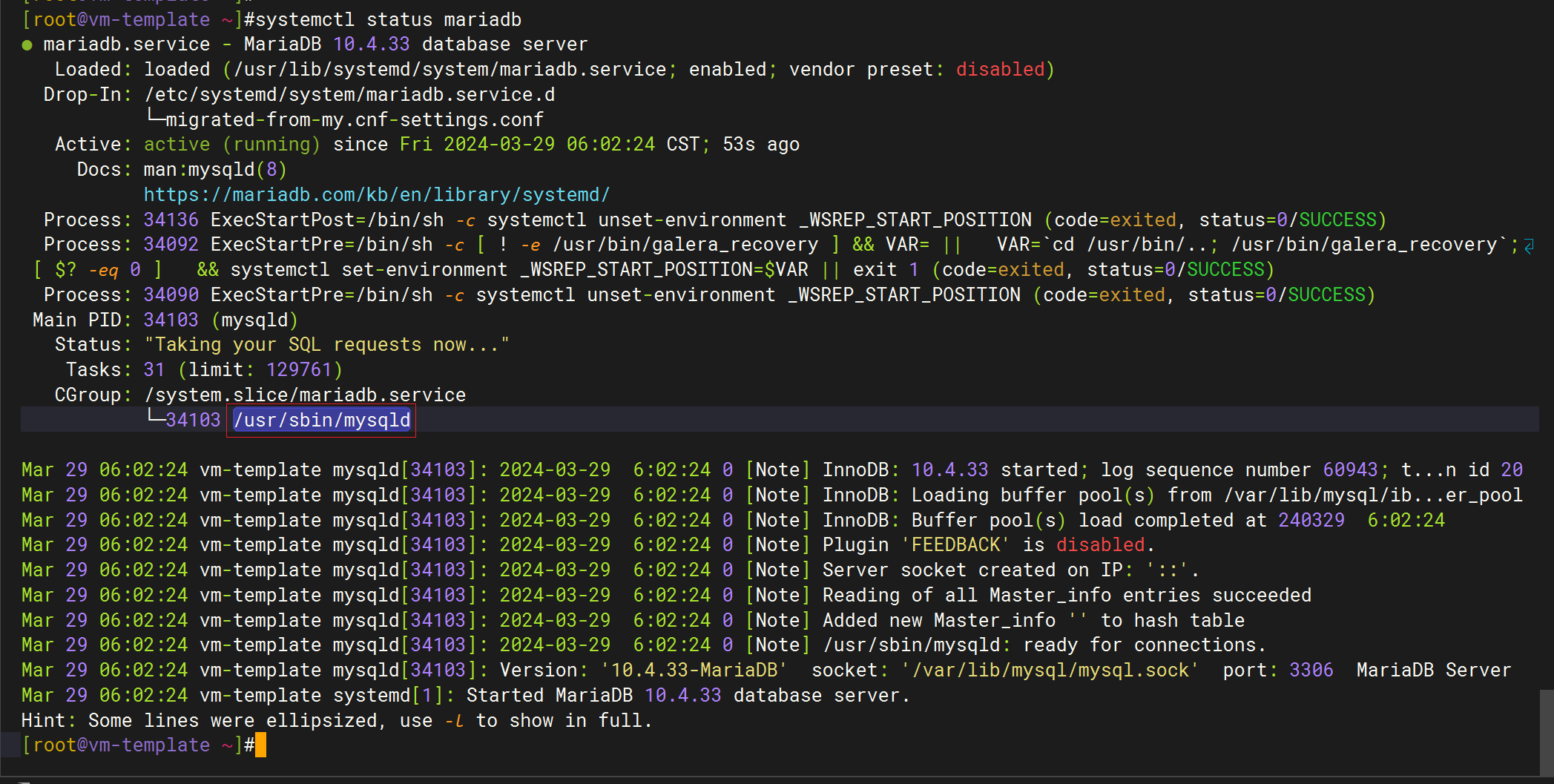Click process ID 34136 on the ExecStartPost line
Image resolution: width=1554 pixels, height=784 pixels.
click(171, 220)
